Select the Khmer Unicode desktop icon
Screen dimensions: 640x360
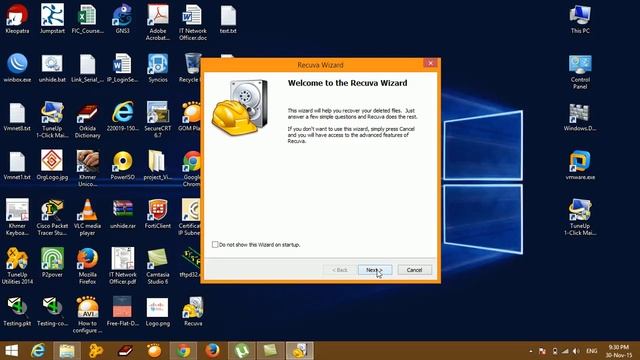[87, 168]
